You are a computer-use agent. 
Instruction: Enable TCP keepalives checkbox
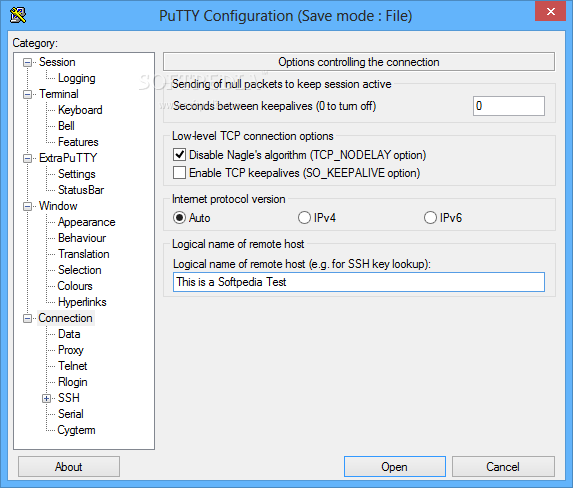179,173
